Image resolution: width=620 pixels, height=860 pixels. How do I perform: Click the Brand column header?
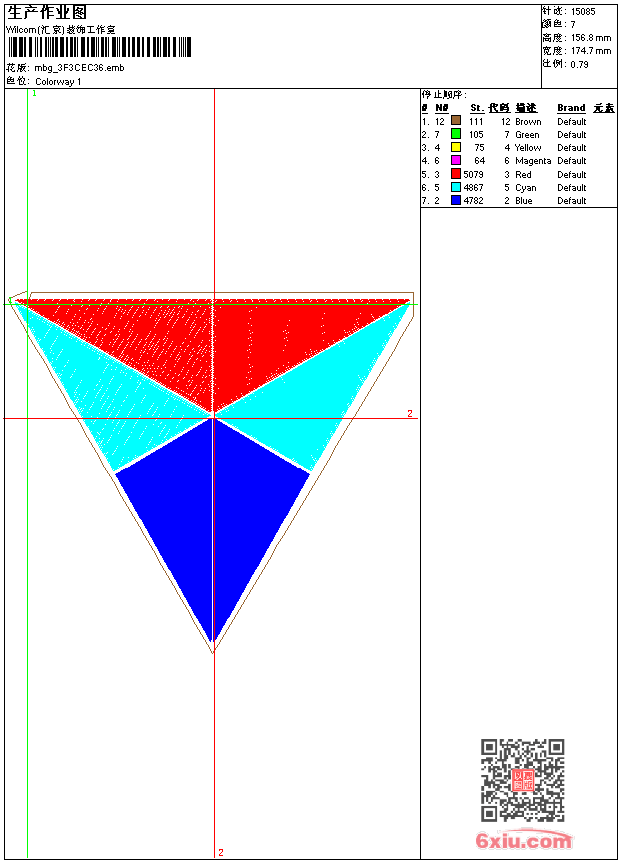(571, 108)
